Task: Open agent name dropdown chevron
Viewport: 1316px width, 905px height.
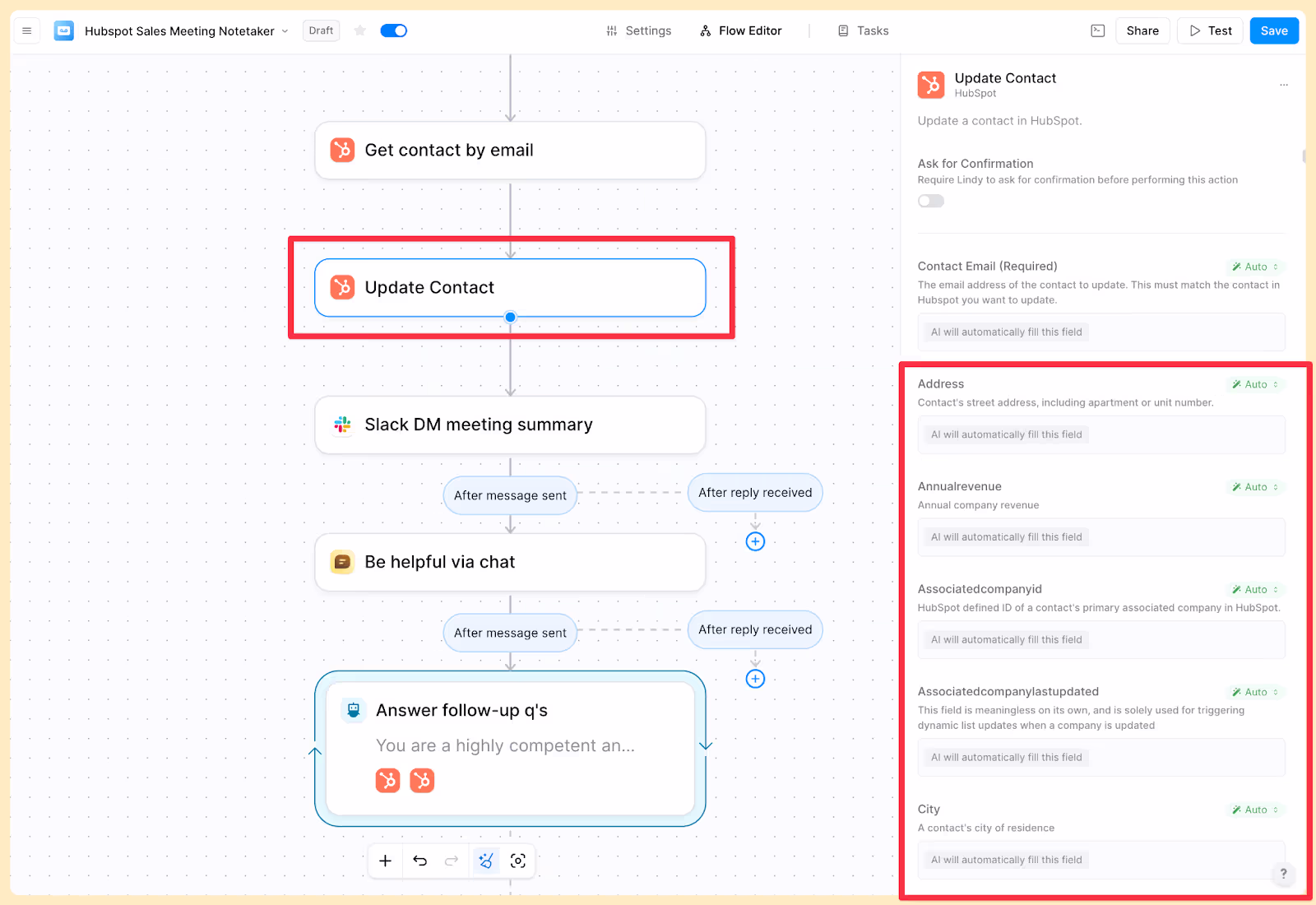Action: tap(285, 31)
